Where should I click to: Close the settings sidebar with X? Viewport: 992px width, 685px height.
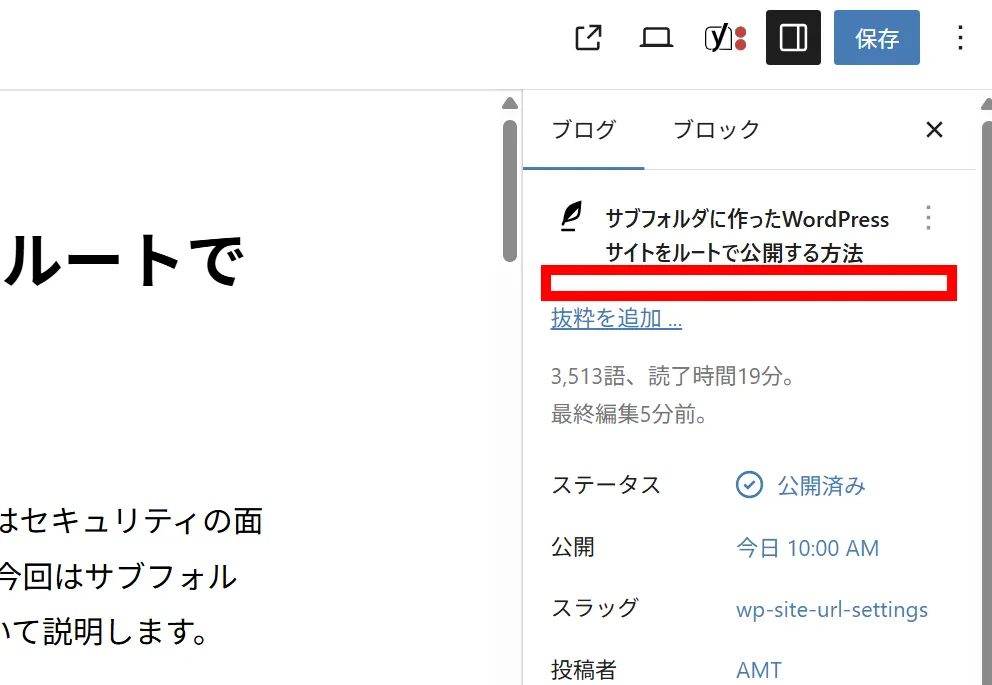pyautogui.click(x=934, y=130)
